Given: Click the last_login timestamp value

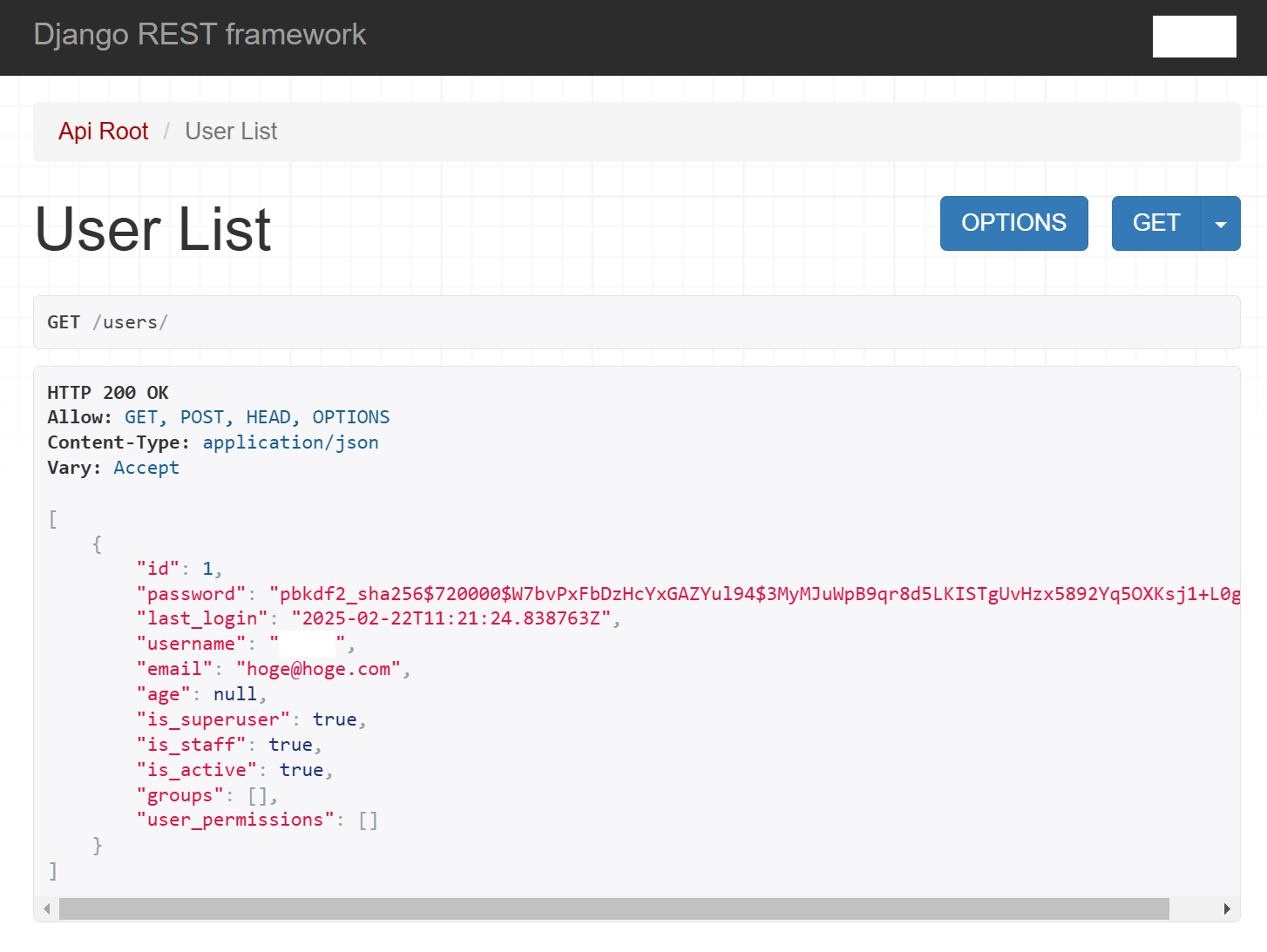Looking at the screenshot, I should (x=451, y=618).
